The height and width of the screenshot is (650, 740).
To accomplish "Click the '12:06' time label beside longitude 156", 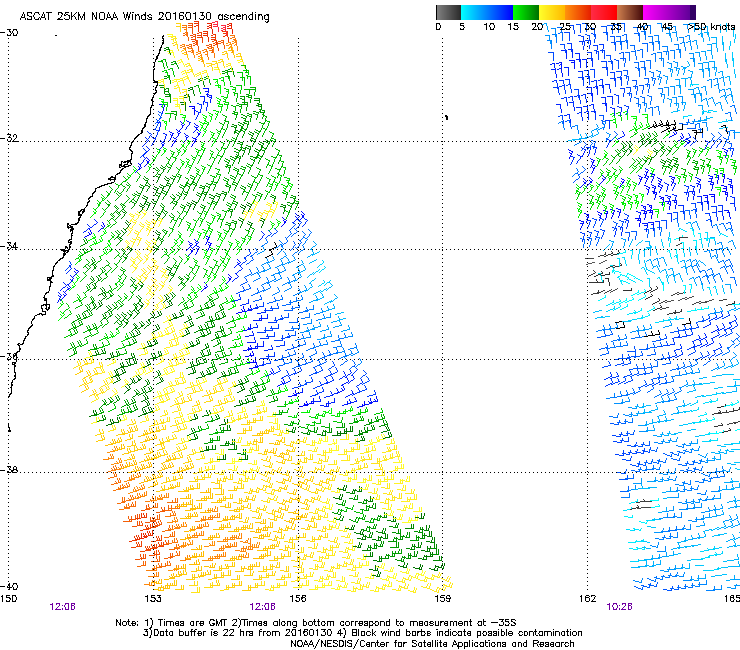I will pos(262,607).
